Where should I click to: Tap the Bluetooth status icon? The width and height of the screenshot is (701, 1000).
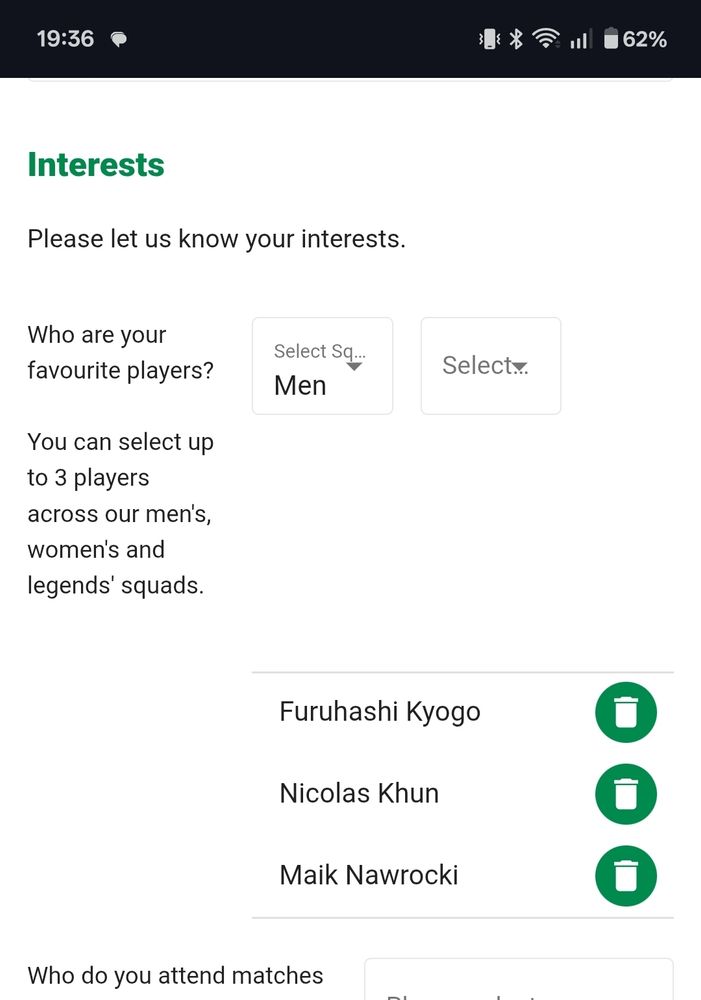tap(516, 39)
